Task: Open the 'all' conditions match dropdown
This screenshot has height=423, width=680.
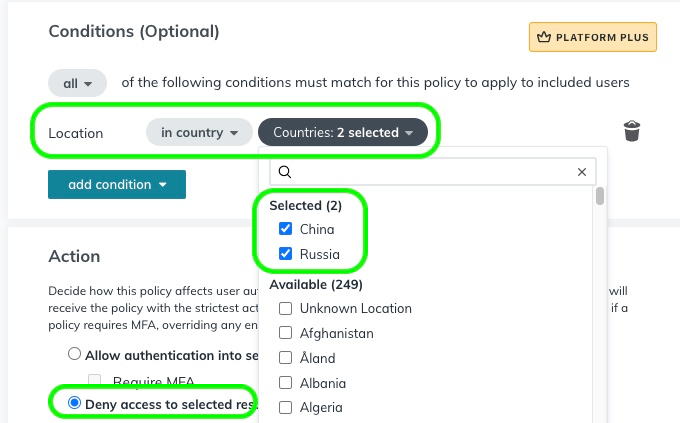Action: pyautogui.click(x=77, y=83)
